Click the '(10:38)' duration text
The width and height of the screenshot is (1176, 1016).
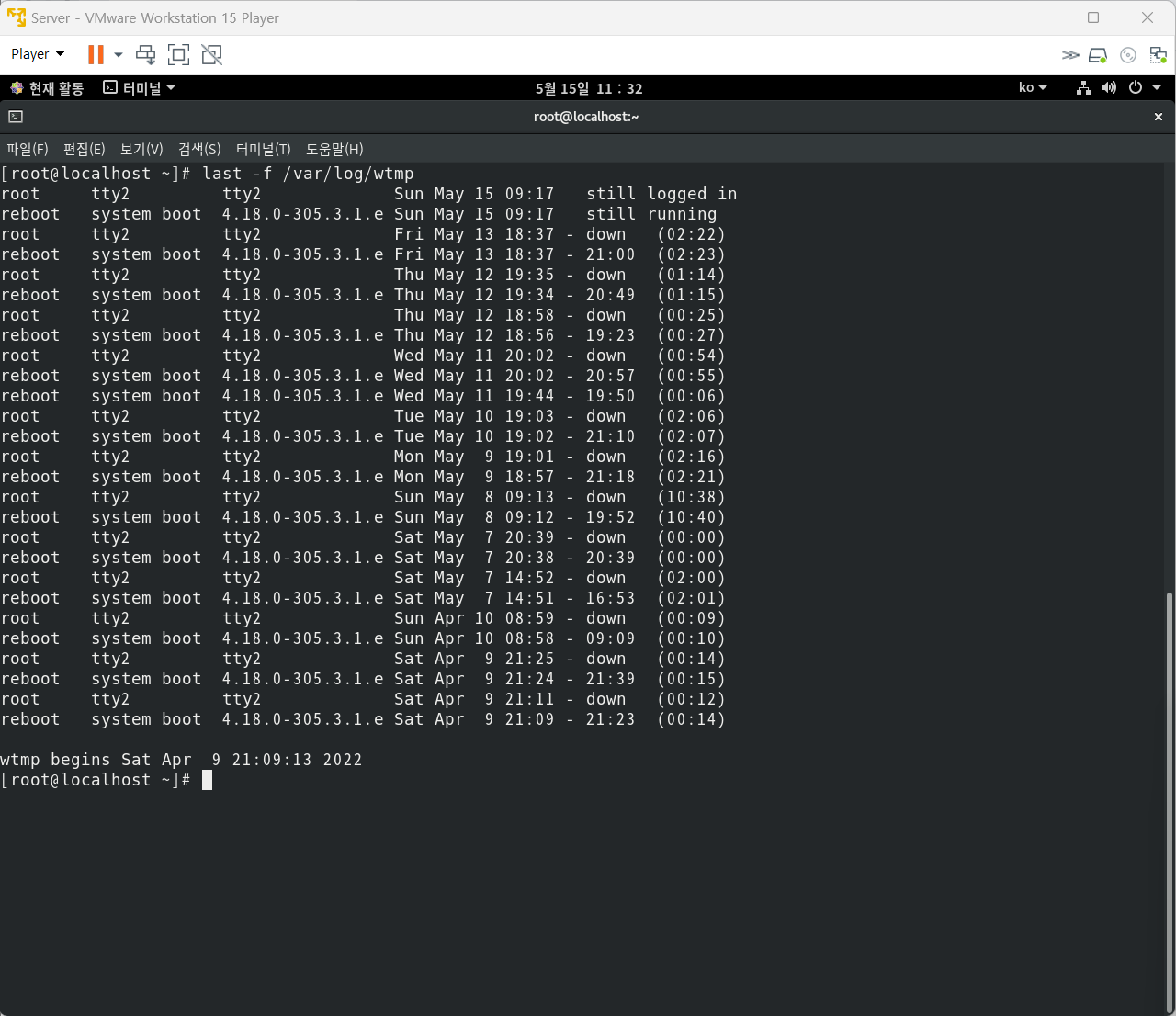(692, 497)
